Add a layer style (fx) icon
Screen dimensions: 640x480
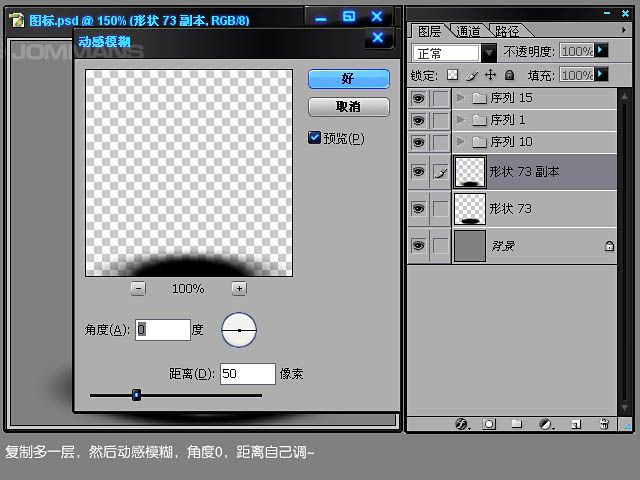462,424
